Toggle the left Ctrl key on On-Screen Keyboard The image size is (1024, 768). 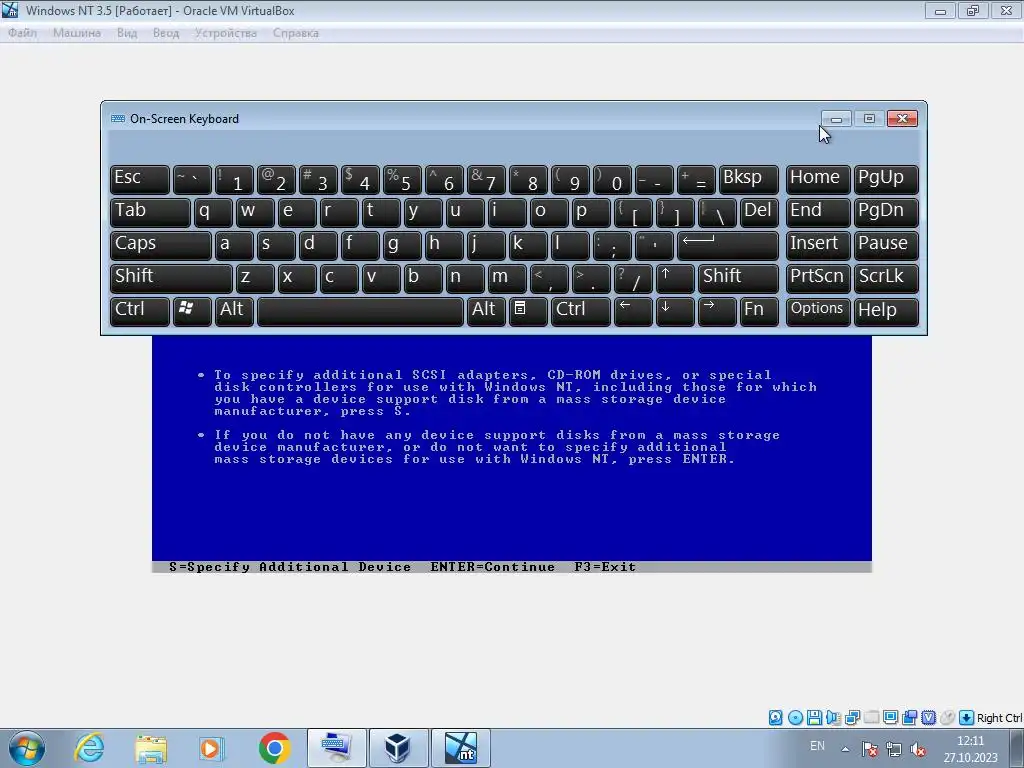(x=140, y=311)
